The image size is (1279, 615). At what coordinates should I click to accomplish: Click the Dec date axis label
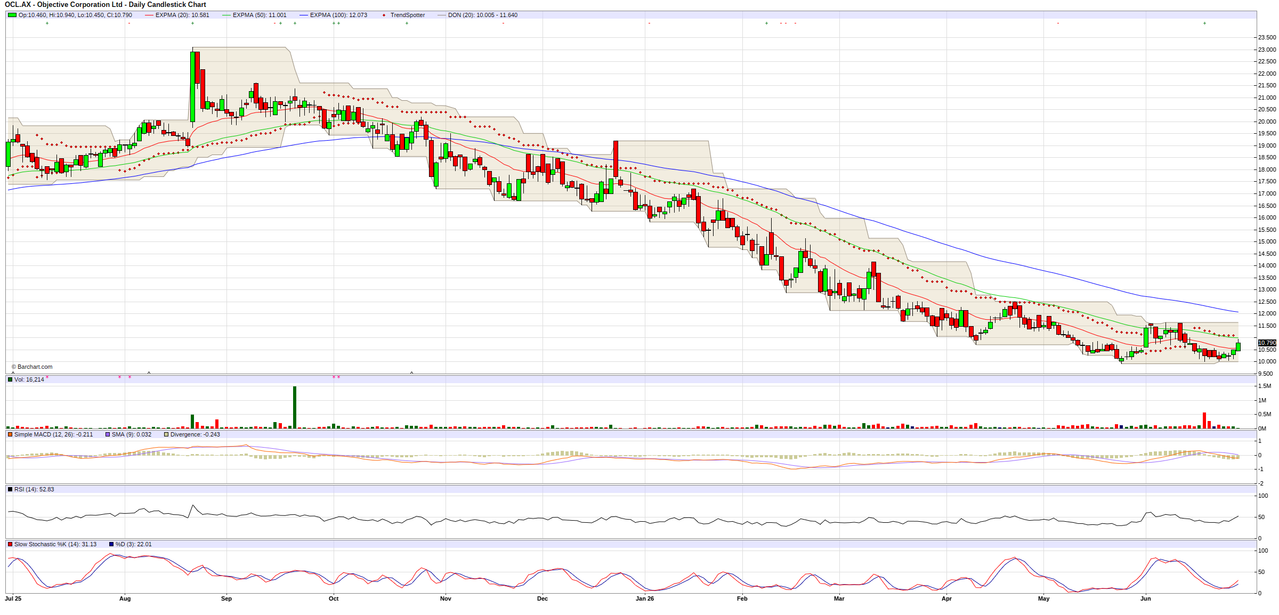(541, 600)
